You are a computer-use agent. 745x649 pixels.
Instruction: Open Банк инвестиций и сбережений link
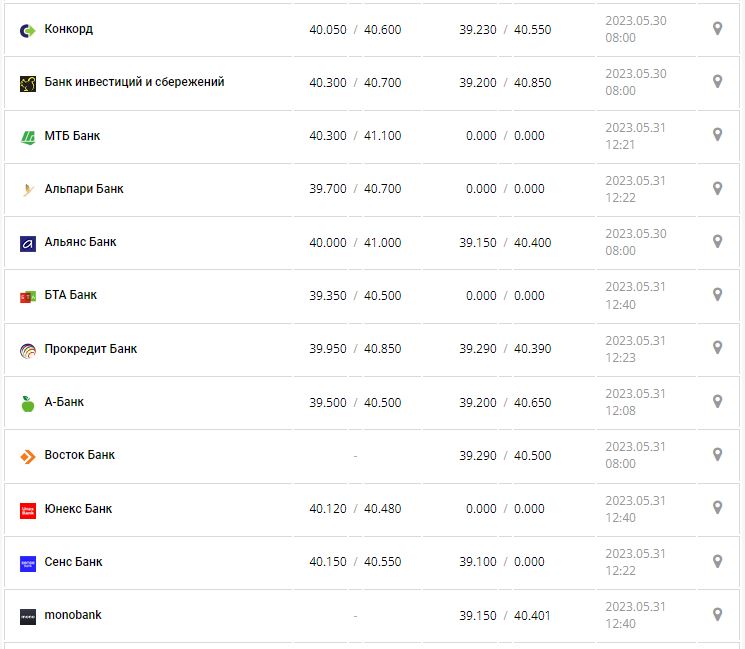[134, 82]
